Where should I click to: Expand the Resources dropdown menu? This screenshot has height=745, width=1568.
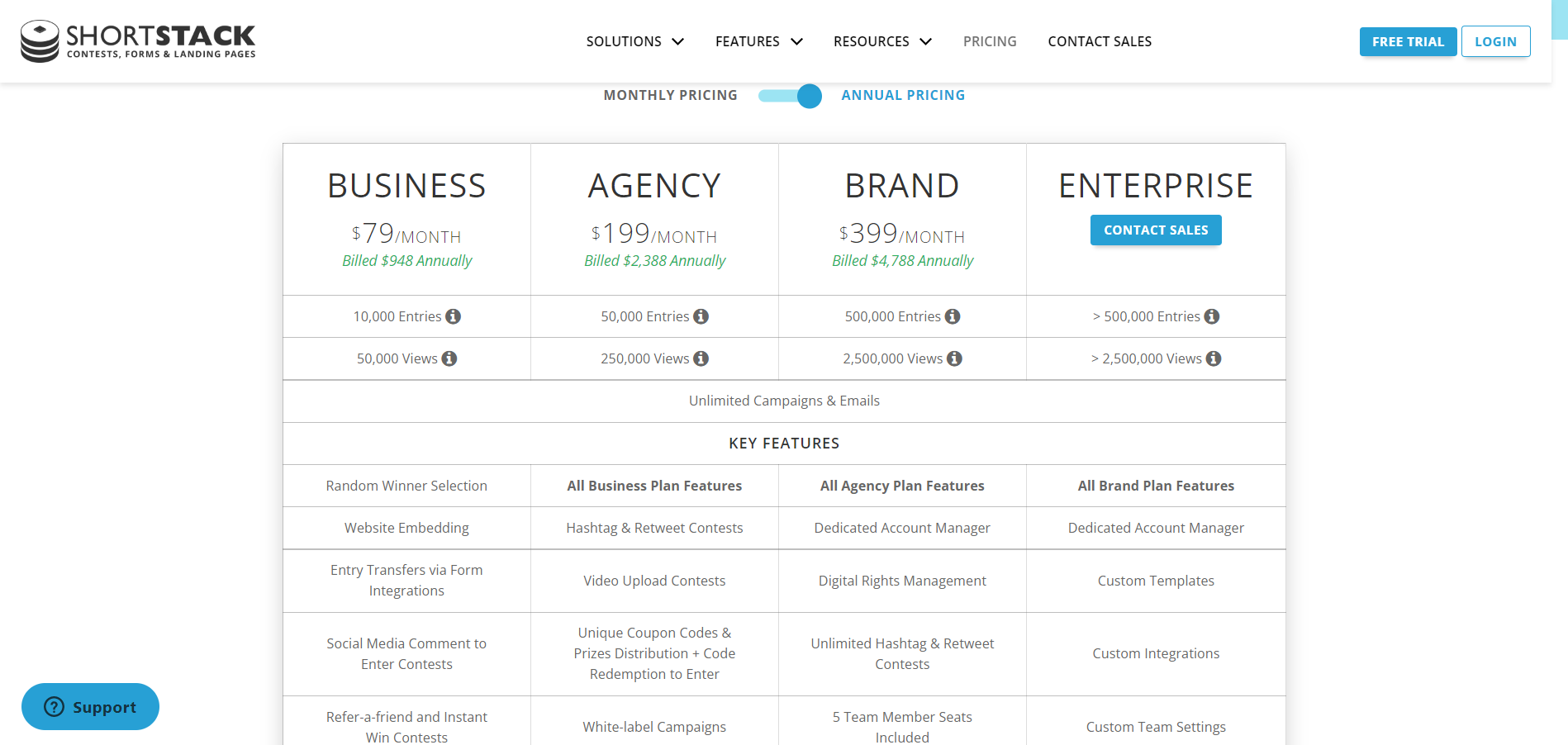point(882,41)
